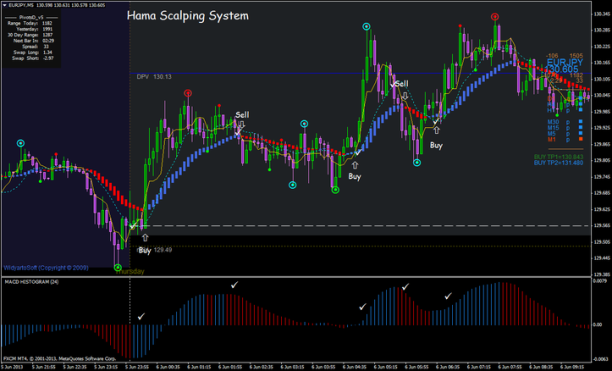The width and height of the screenshot is (612, 371).
Task: Click the cyan circle marker at far-left swing high
Action: [21, 143]
